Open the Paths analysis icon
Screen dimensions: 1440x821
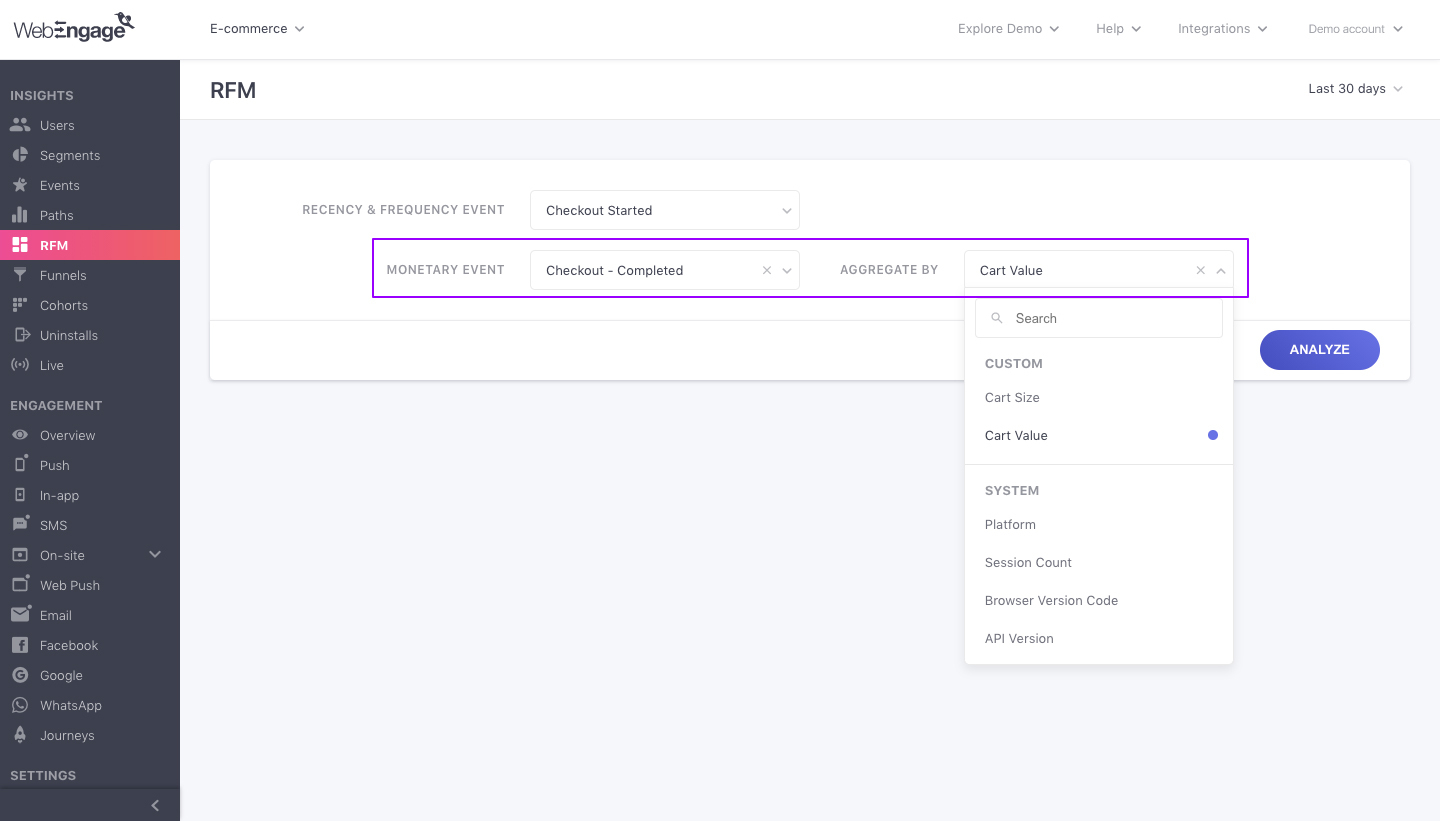(22, 215)
